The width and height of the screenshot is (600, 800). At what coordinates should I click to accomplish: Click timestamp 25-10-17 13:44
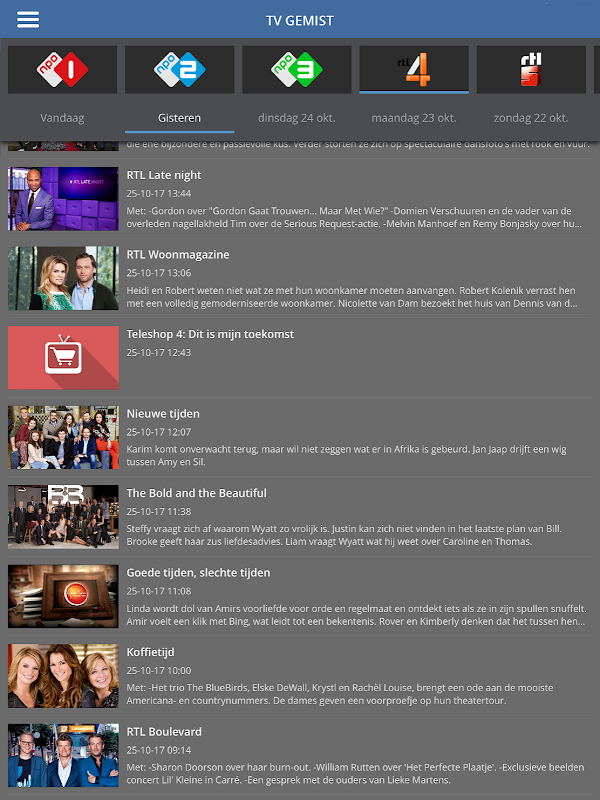click(159, 193)
